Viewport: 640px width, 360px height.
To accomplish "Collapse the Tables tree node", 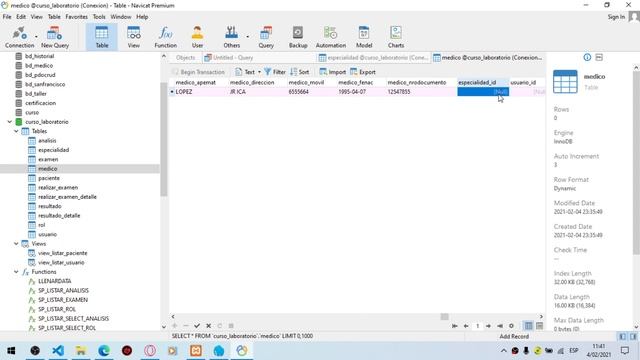I will pyautogui.click(x=16, y=131).
